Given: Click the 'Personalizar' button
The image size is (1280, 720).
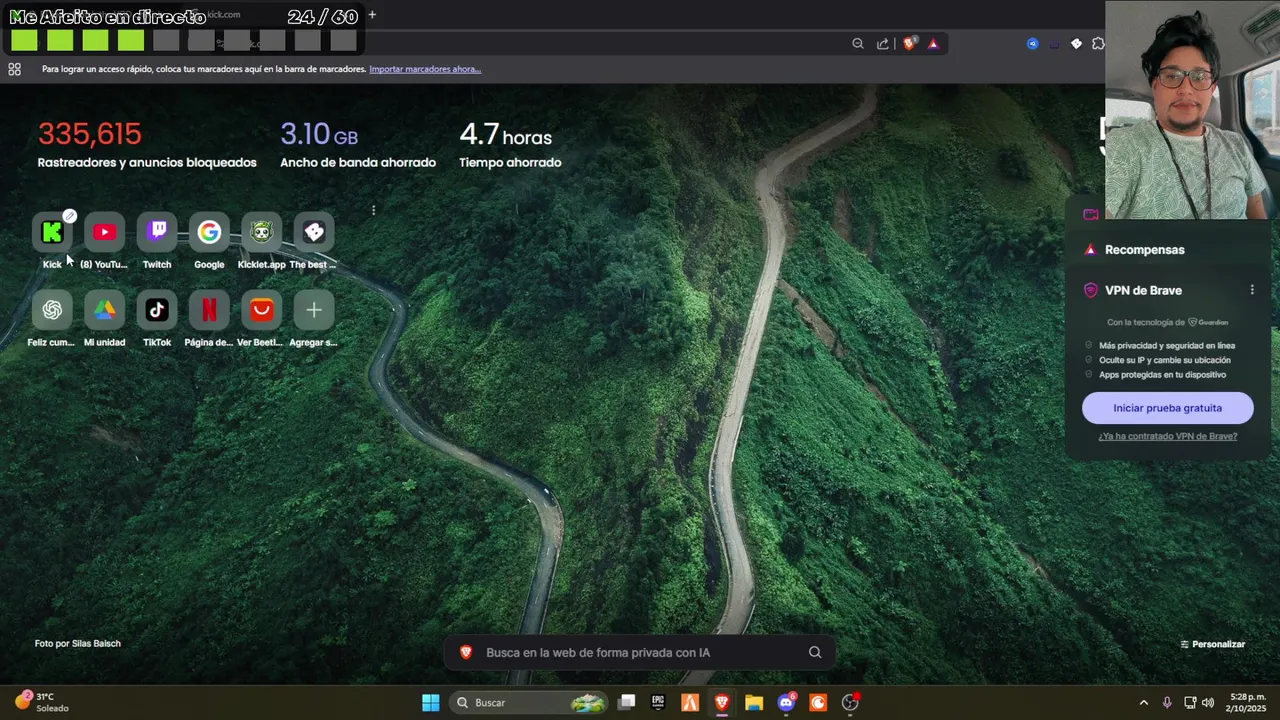Looking at the screenshot, I should pyautogui.click(x=1213, y=644).
